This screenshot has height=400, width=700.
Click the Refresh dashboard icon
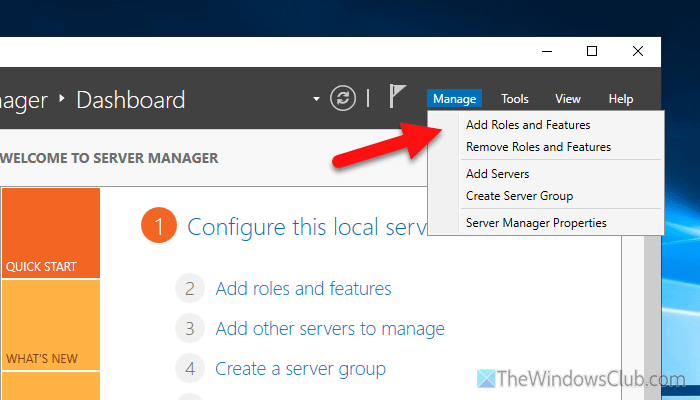pos(343,98)
